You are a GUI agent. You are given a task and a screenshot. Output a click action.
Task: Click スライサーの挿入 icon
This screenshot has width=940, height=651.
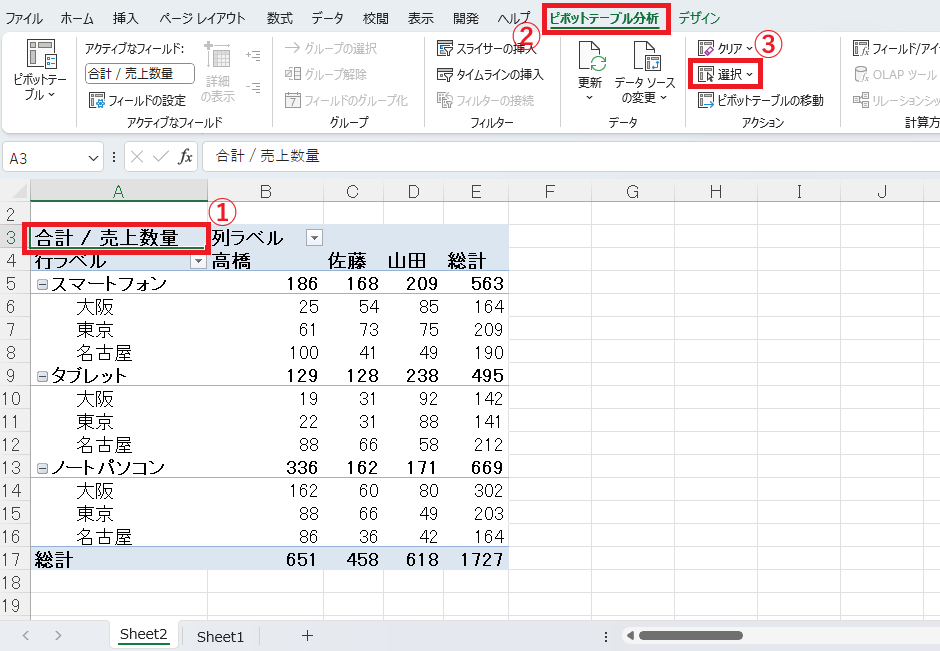point(444,49)
